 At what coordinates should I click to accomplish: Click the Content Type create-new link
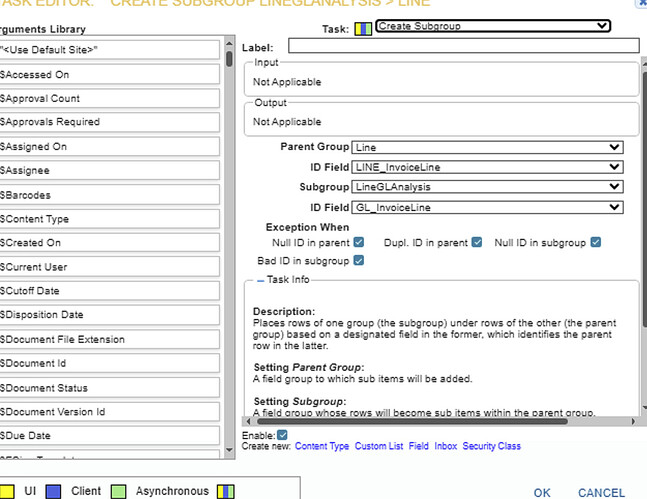point(322,446)
